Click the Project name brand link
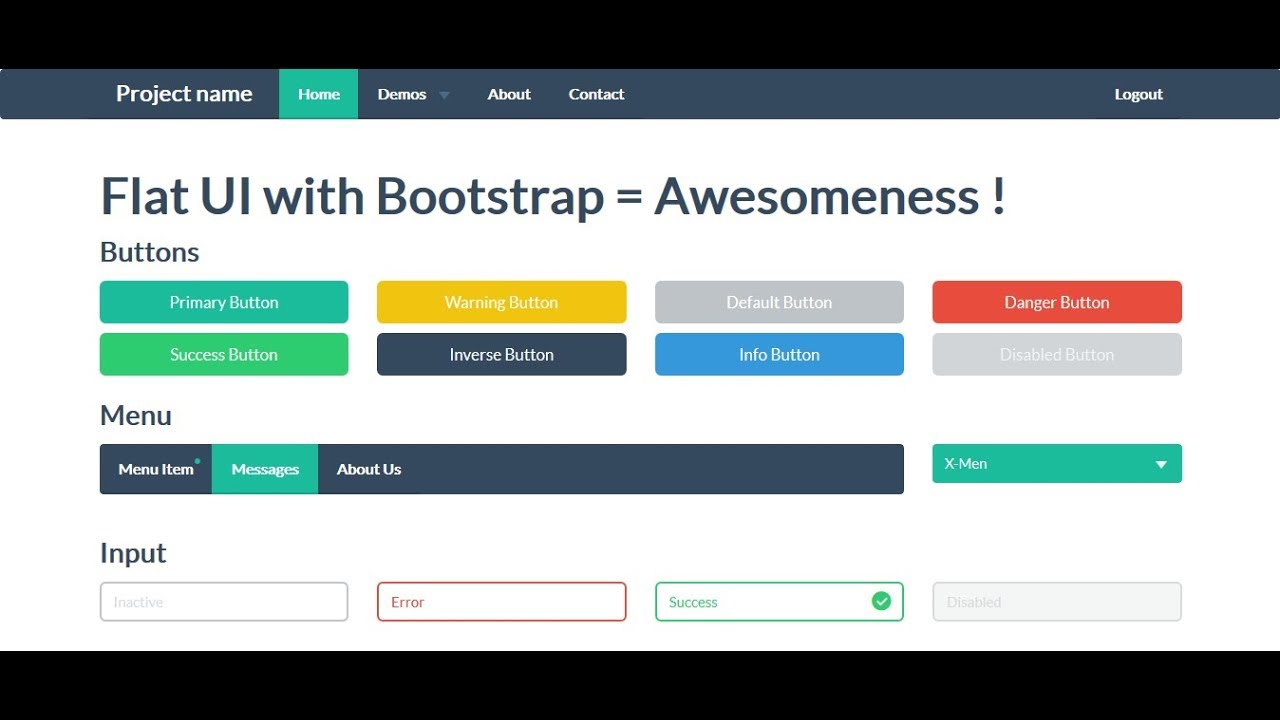The width and height of the screenshot is (1280, 720). tap(184, 94)
